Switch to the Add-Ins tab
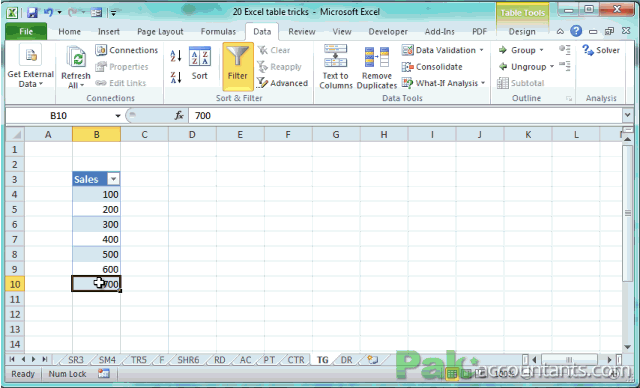Viewport: 640px width, 388px height. tap(439, 31)
